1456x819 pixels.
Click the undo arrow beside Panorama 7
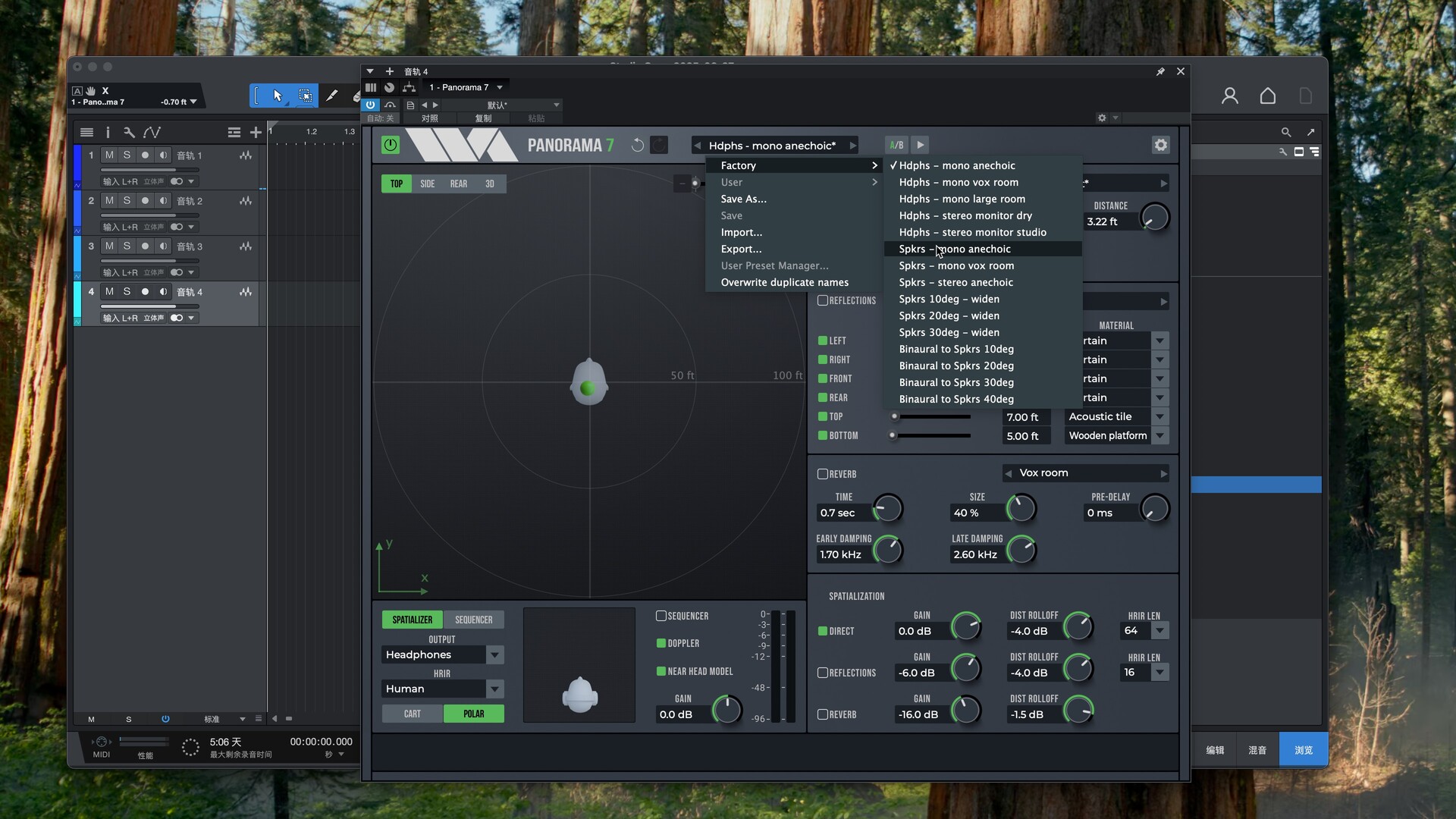click(638, 145)
